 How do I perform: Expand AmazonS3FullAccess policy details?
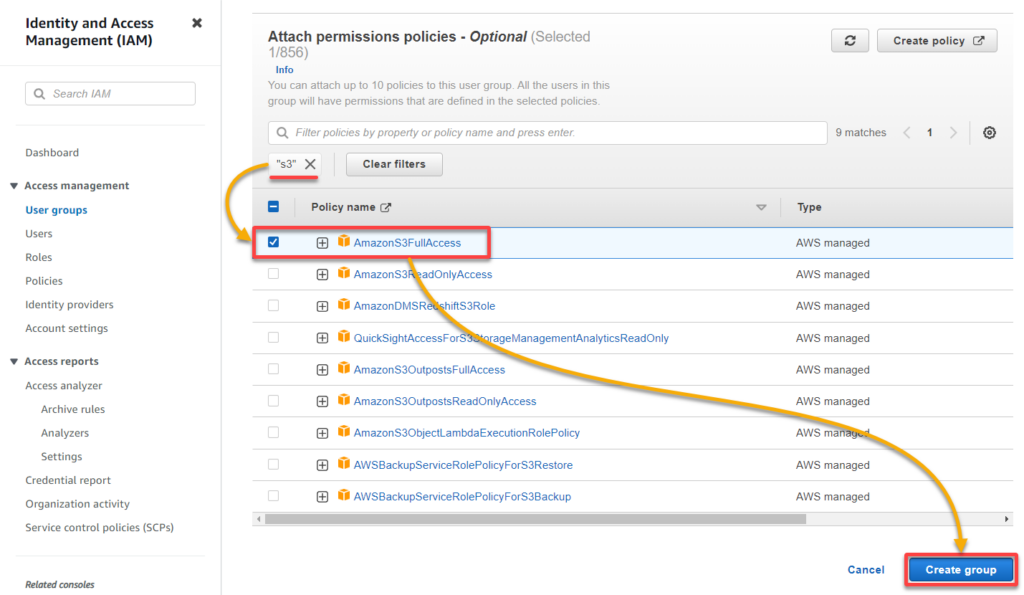pyautogui.click(x=322, y=243)
